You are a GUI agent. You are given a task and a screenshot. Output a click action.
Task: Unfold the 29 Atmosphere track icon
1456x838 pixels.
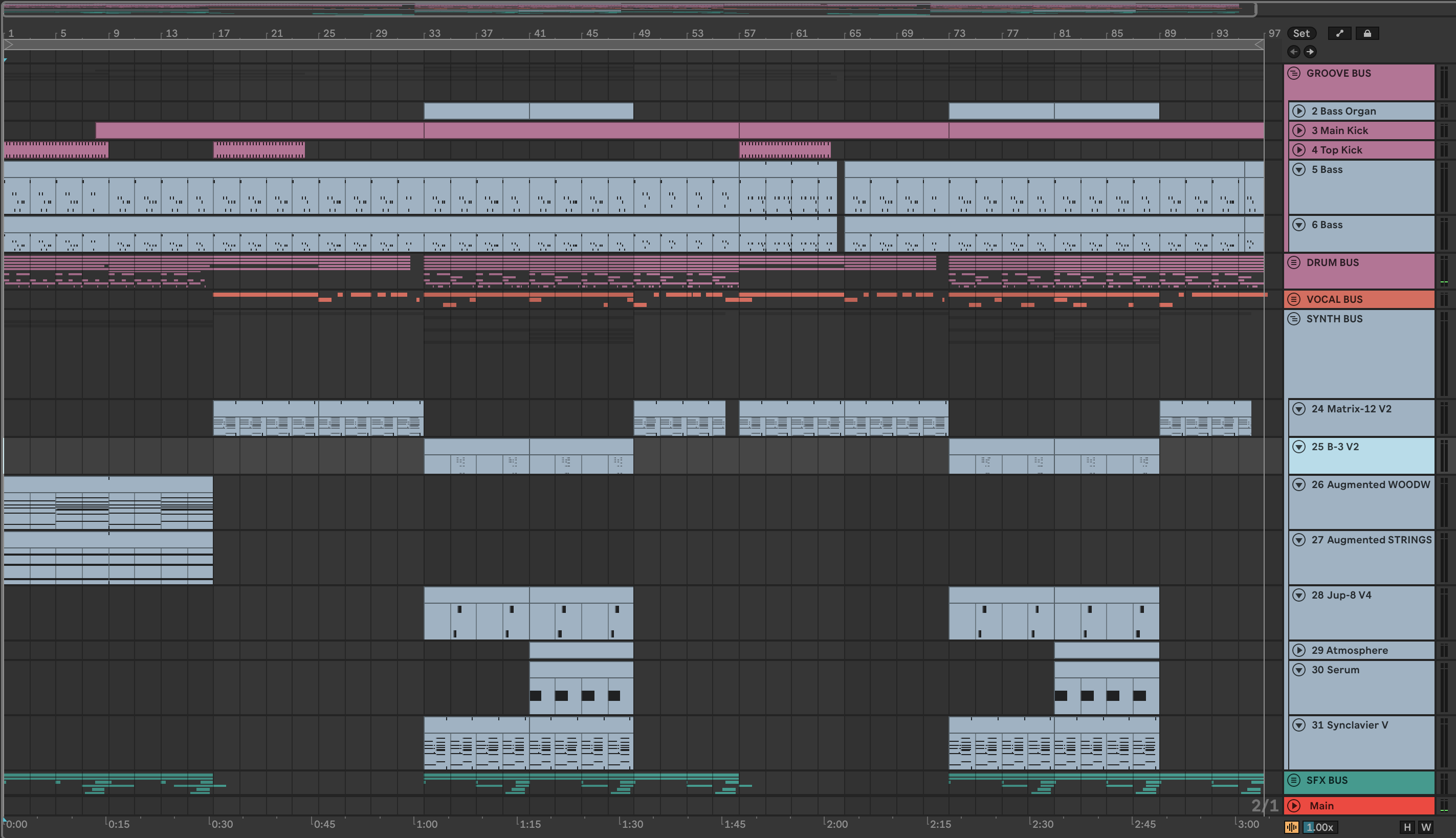pyautogui.click(x=1299, y=650)
